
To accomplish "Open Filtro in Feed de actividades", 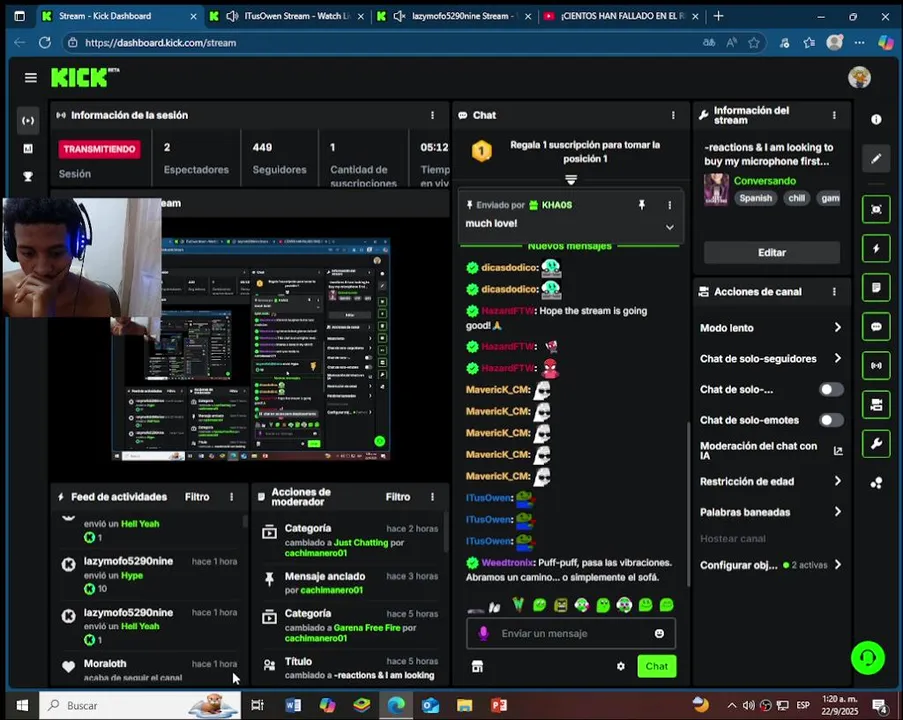I will (x=197, y=497).
